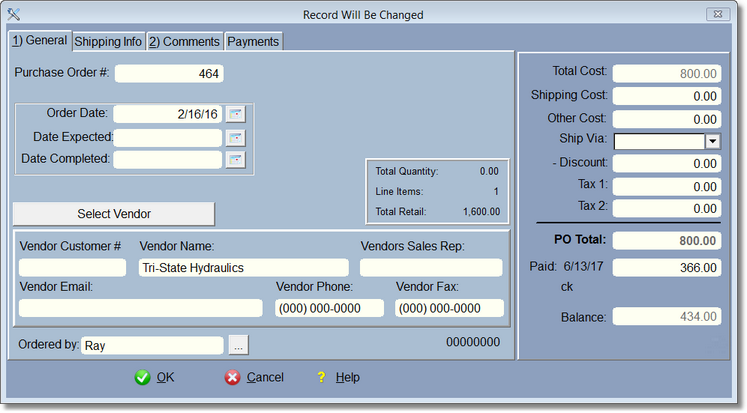Select the General tab
Image resolution: width=747 pixels, height=413 pixels.
[39, 40]
